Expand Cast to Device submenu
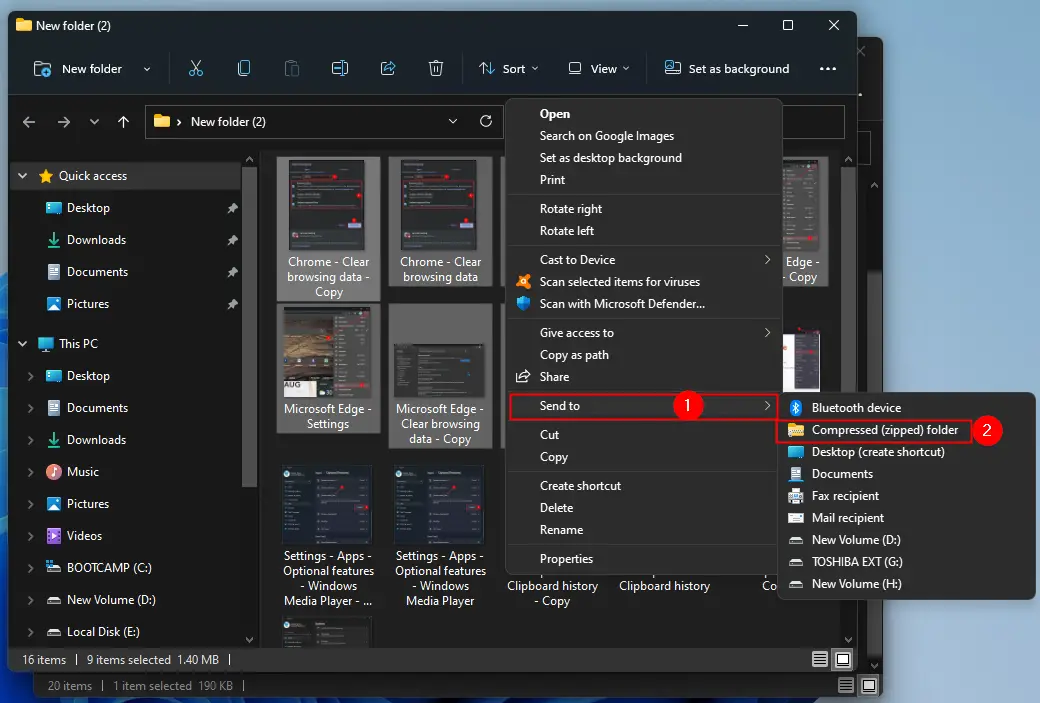Screen dimensions: 1040x703 pyautogui.click(x=644, y=260)
